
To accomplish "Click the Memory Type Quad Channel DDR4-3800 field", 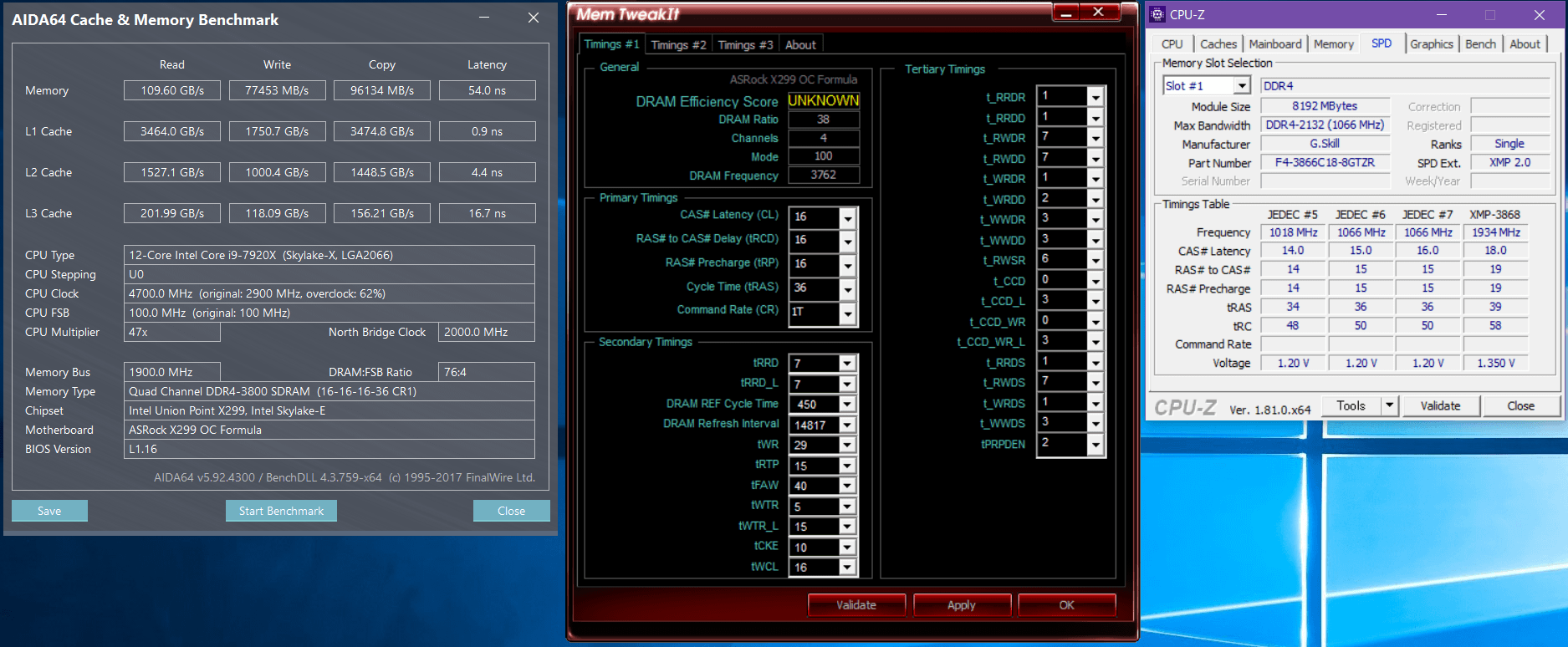I will [x=329, y=391].
